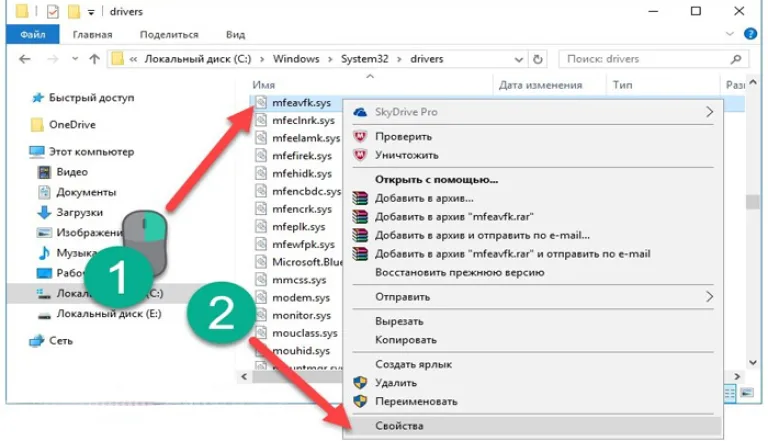The width and height of the screenshot is (768, 441).
Task: Open the Видео folder in sidebar
Action: click(x=72, y=172)
